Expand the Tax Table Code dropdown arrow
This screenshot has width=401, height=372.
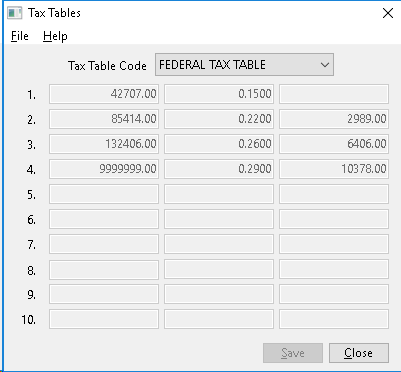[x=325, y=65]
